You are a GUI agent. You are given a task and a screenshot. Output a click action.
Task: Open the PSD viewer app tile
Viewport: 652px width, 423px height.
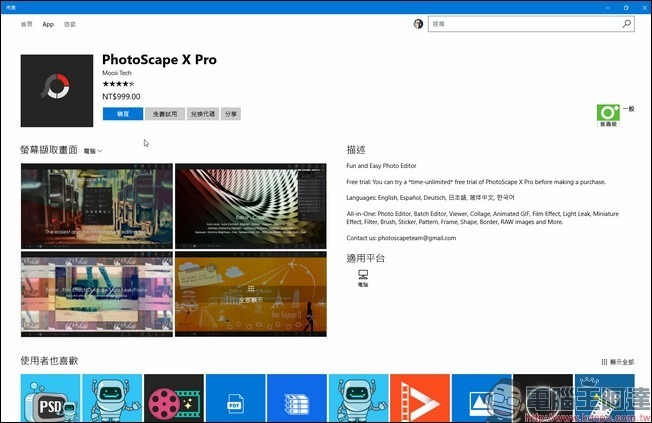(x=50, y=398)
